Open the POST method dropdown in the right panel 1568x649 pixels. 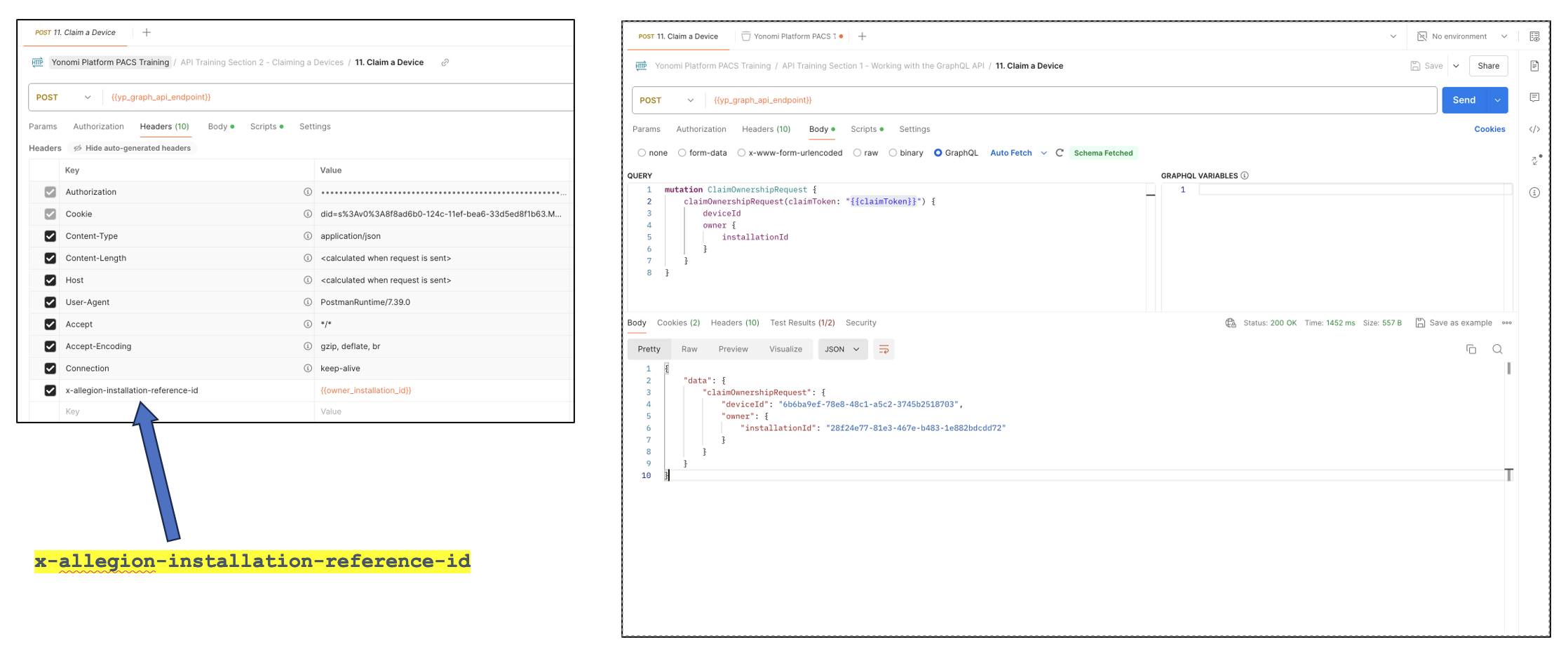[x=666, y=100]
